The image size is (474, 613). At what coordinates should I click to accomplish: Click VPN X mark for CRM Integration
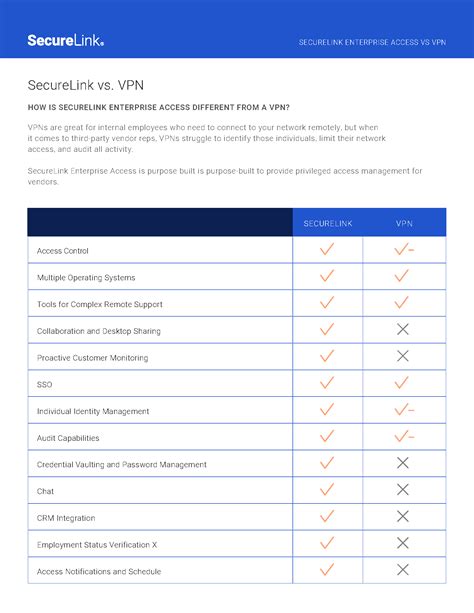pyautogui.click(x=403, y=516)
